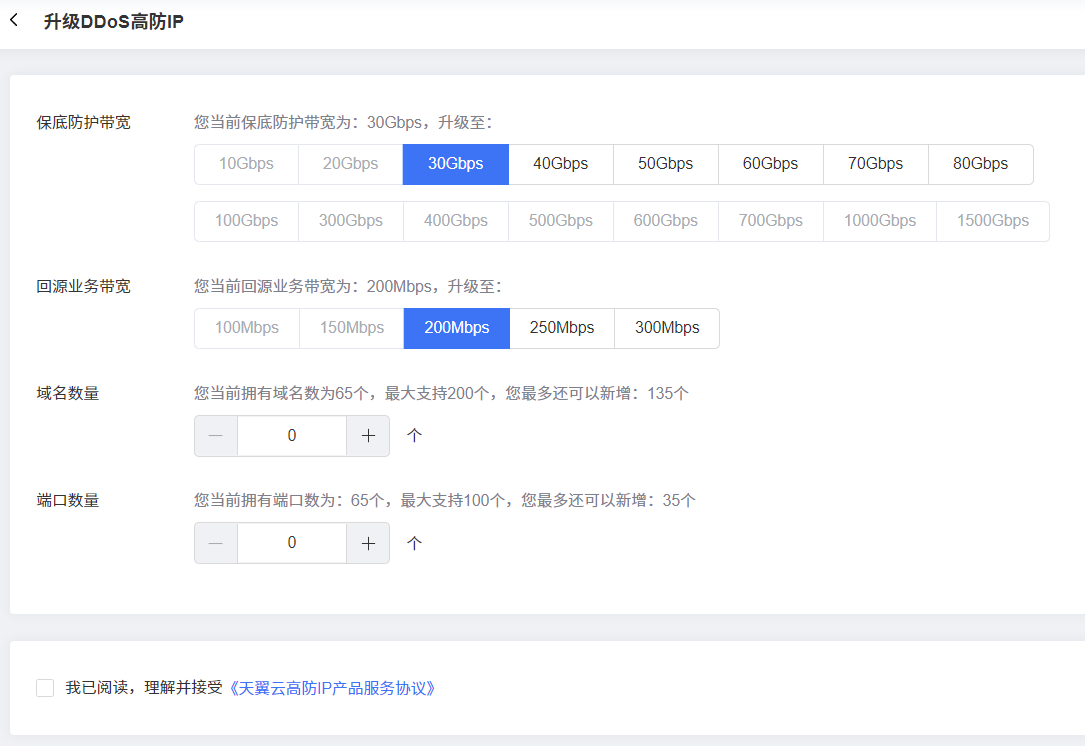Focus the 端口数量 number input field
Viewport: 1085px width, 746px height.
point(292,543)
